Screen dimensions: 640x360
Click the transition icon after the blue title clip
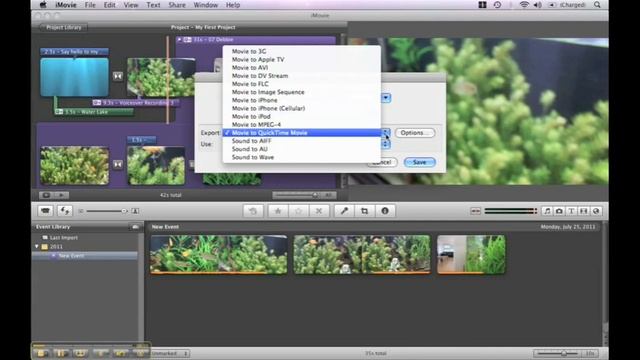[x=118, y=76]
